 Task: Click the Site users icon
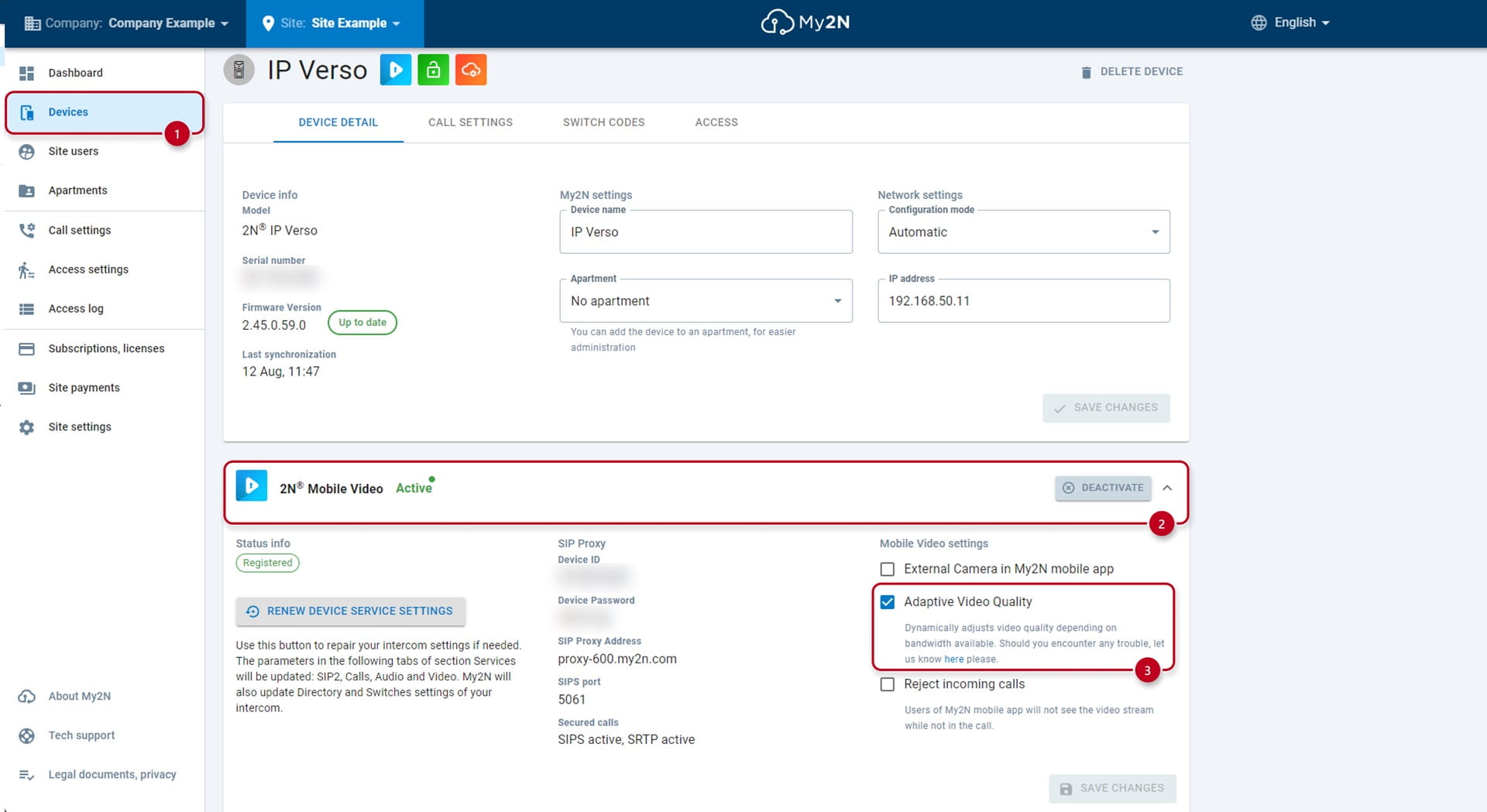26,152
